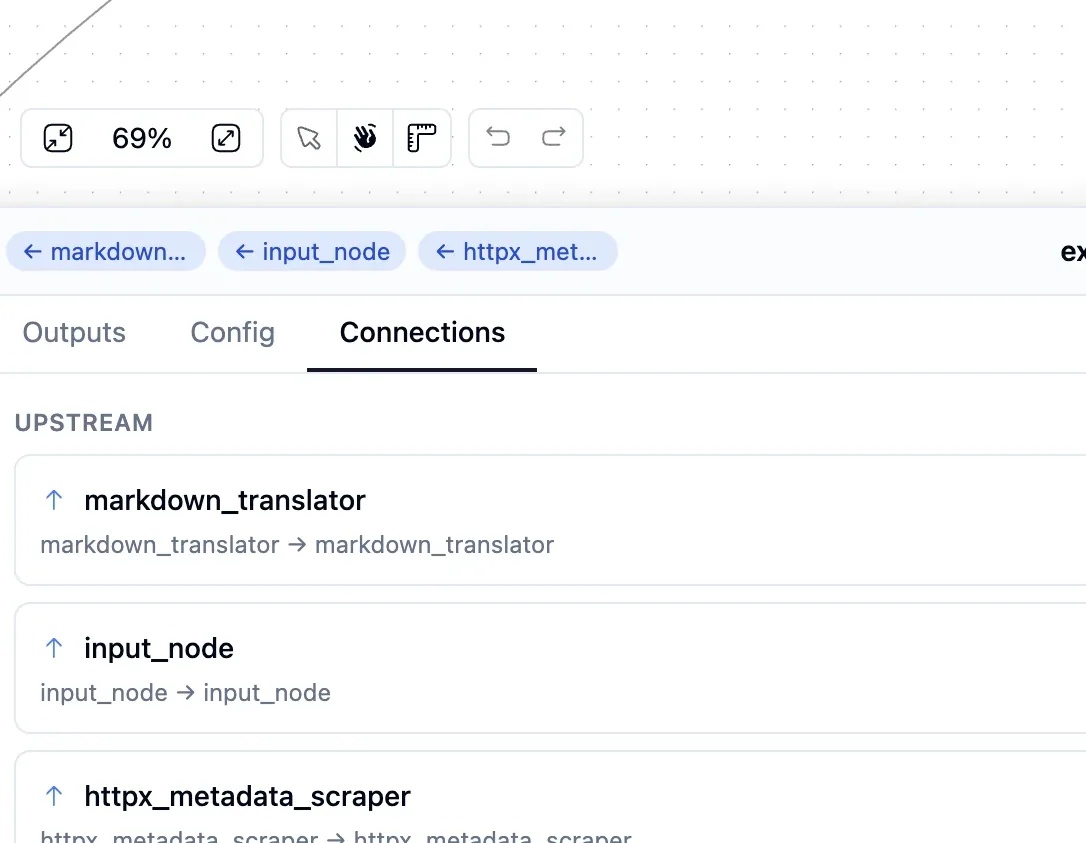Image resolution: width=1086 pixels, height=843 pixels.
Task: Click the up arrow beside markdown_translator
Action: 54,499
